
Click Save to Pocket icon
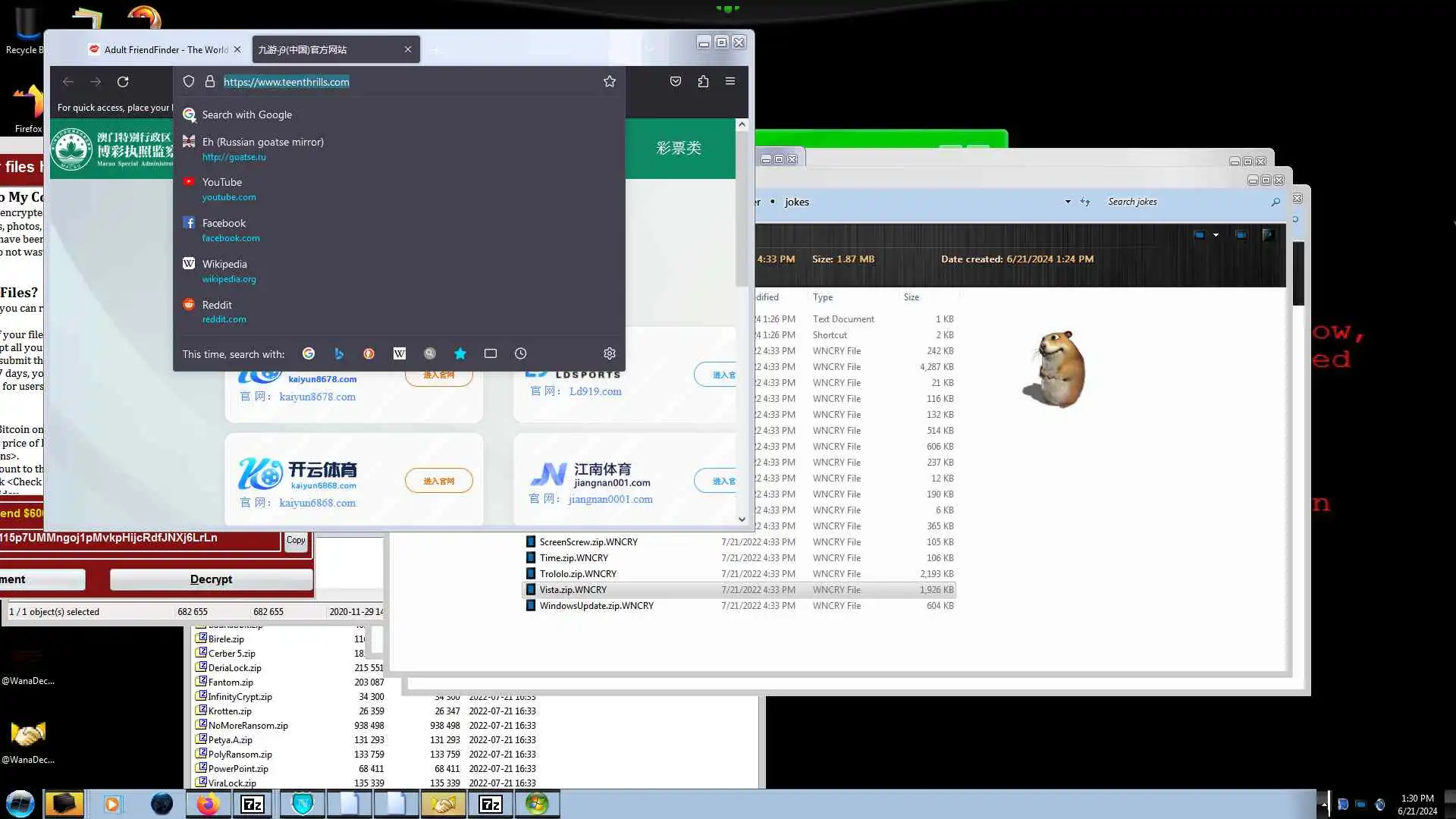click(x=675, y=82)
